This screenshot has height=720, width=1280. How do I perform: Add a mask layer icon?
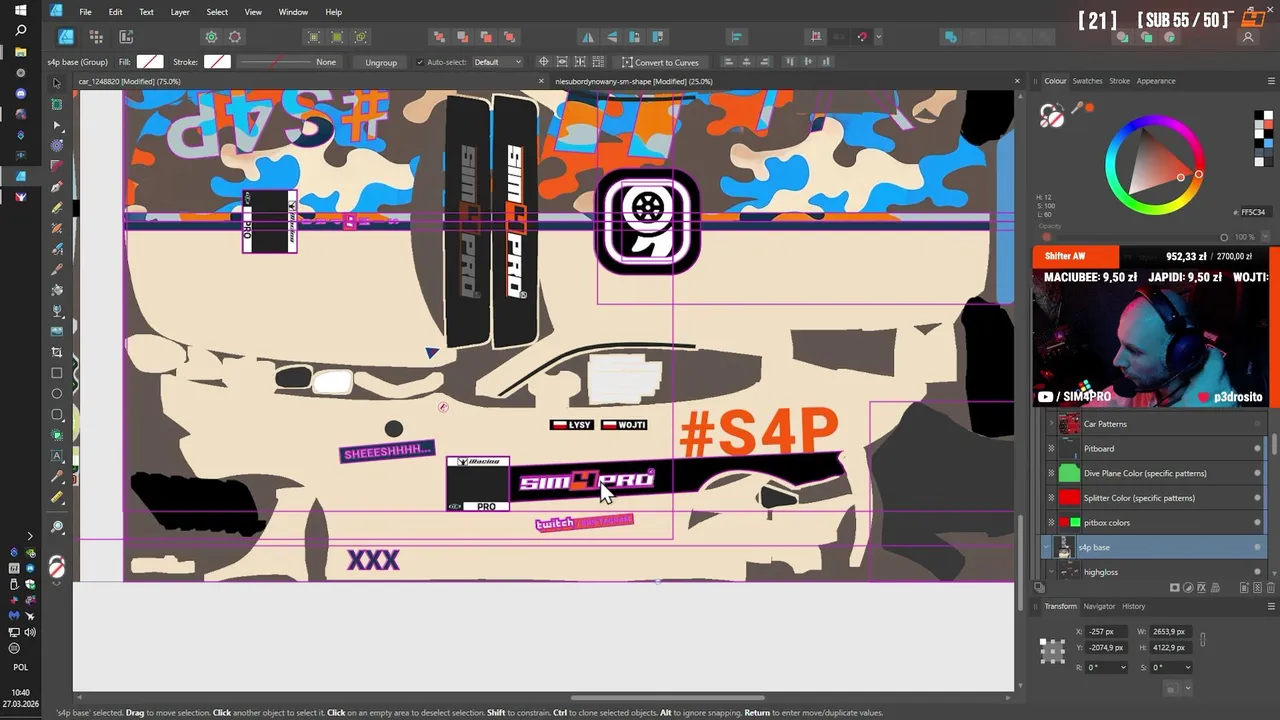1175,588
